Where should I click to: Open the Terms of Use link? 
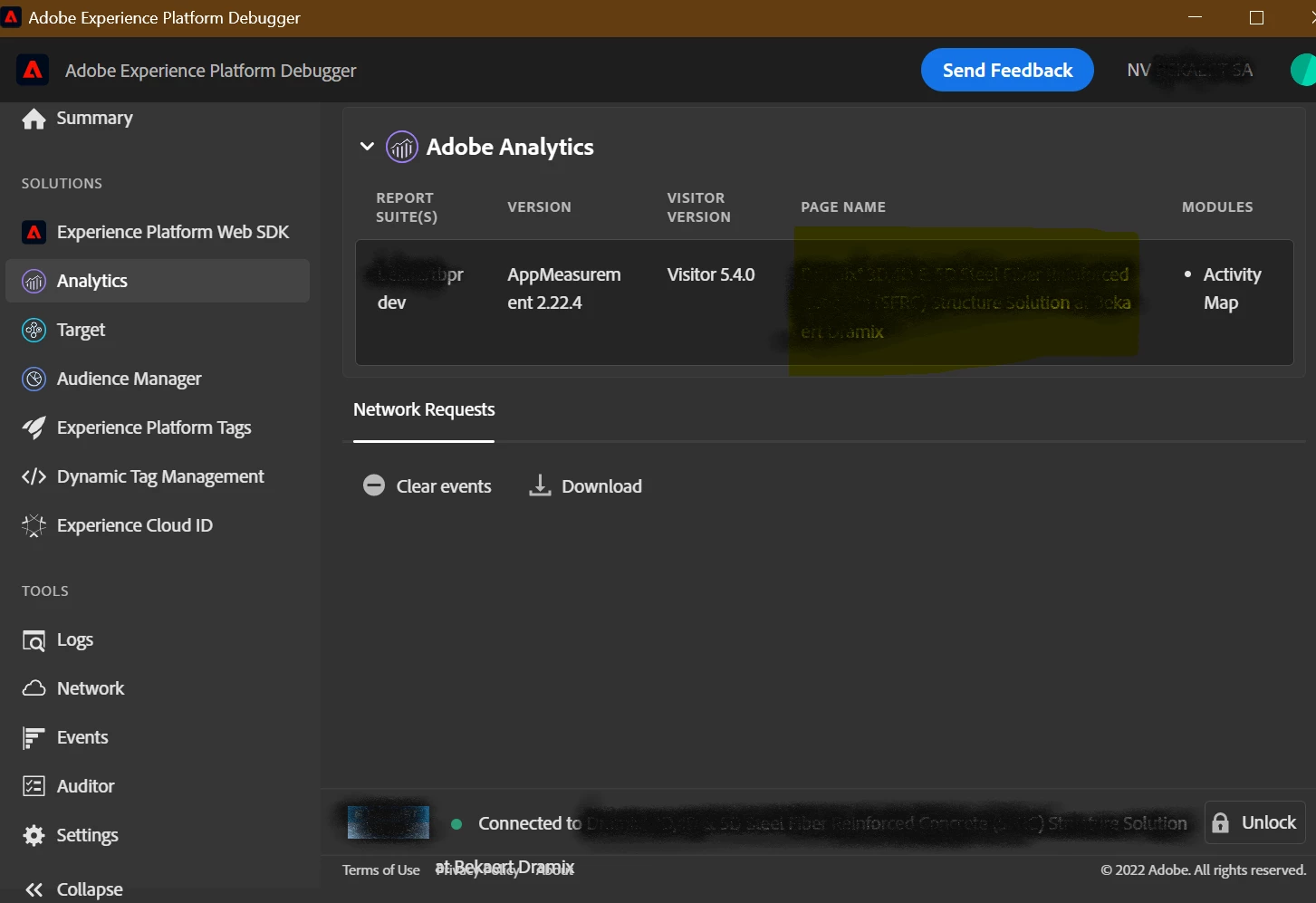coord(380,869)
